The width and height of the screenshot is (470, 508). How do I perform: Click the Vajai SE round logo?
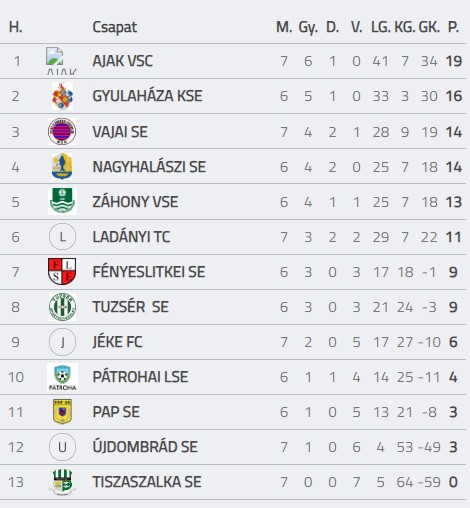[x=62, y=131]
